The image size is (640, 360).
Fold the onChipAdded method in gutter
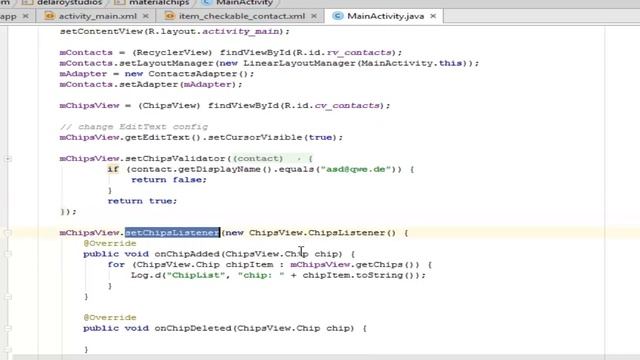(x=8, y=254)
